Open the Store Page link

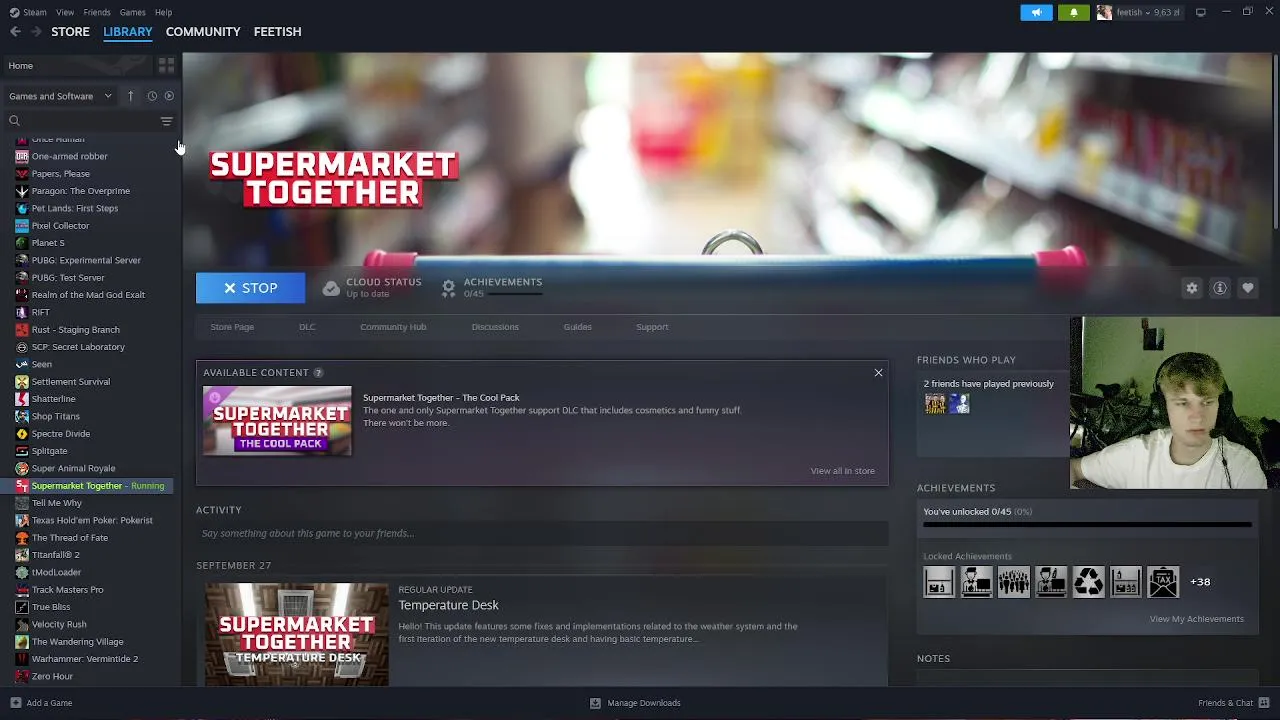click(x=232, y=327)
